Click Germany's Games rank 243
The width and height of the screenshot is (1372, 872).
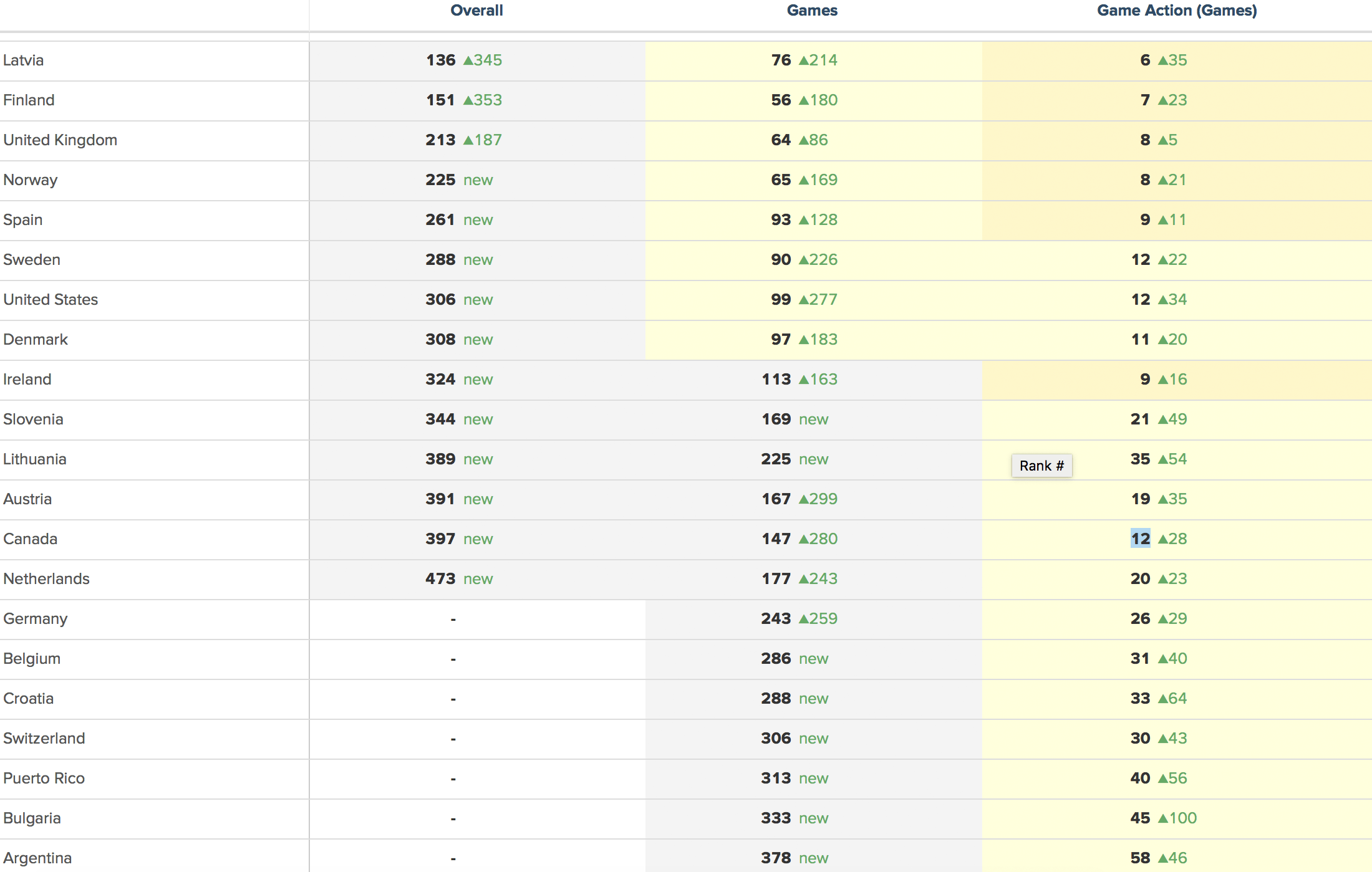tap(776, 619)
